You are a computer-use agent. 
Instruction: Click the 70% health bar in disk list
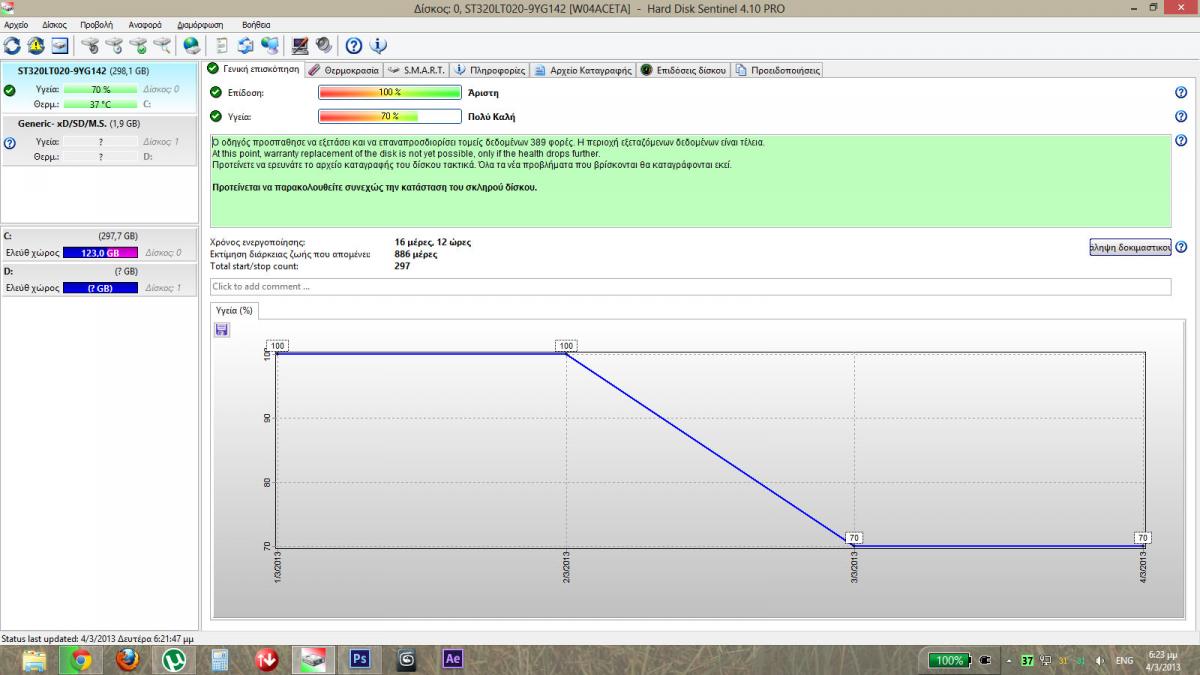pos(100,90)
